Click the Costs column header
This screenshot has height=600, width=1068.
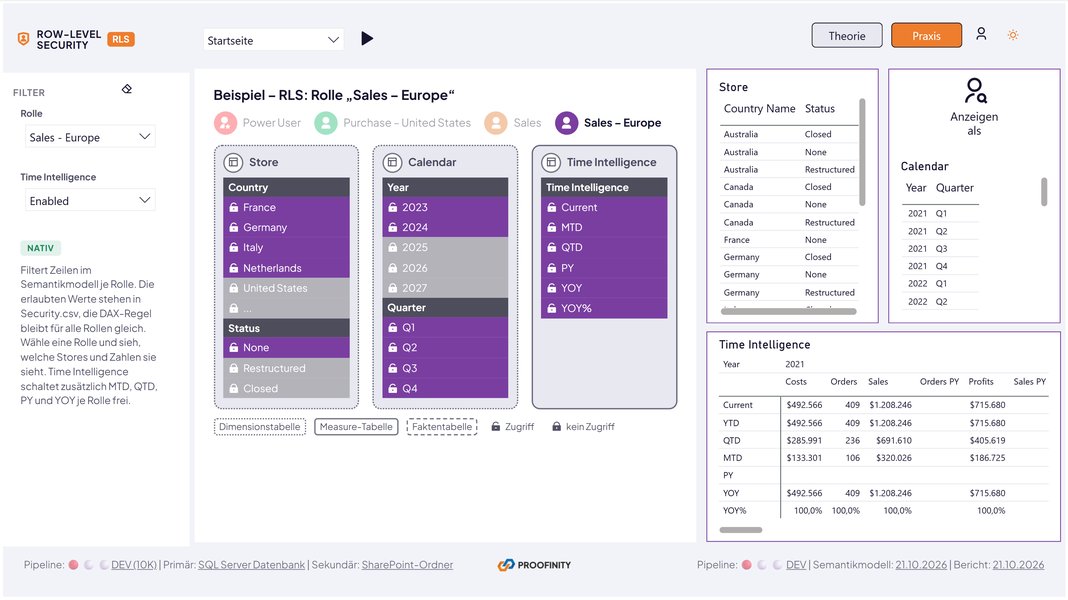796,382
